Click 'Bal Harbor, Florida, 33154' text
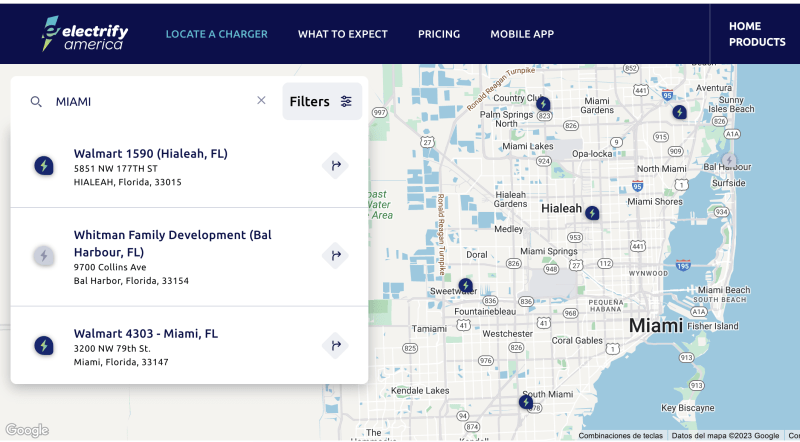 131,281
